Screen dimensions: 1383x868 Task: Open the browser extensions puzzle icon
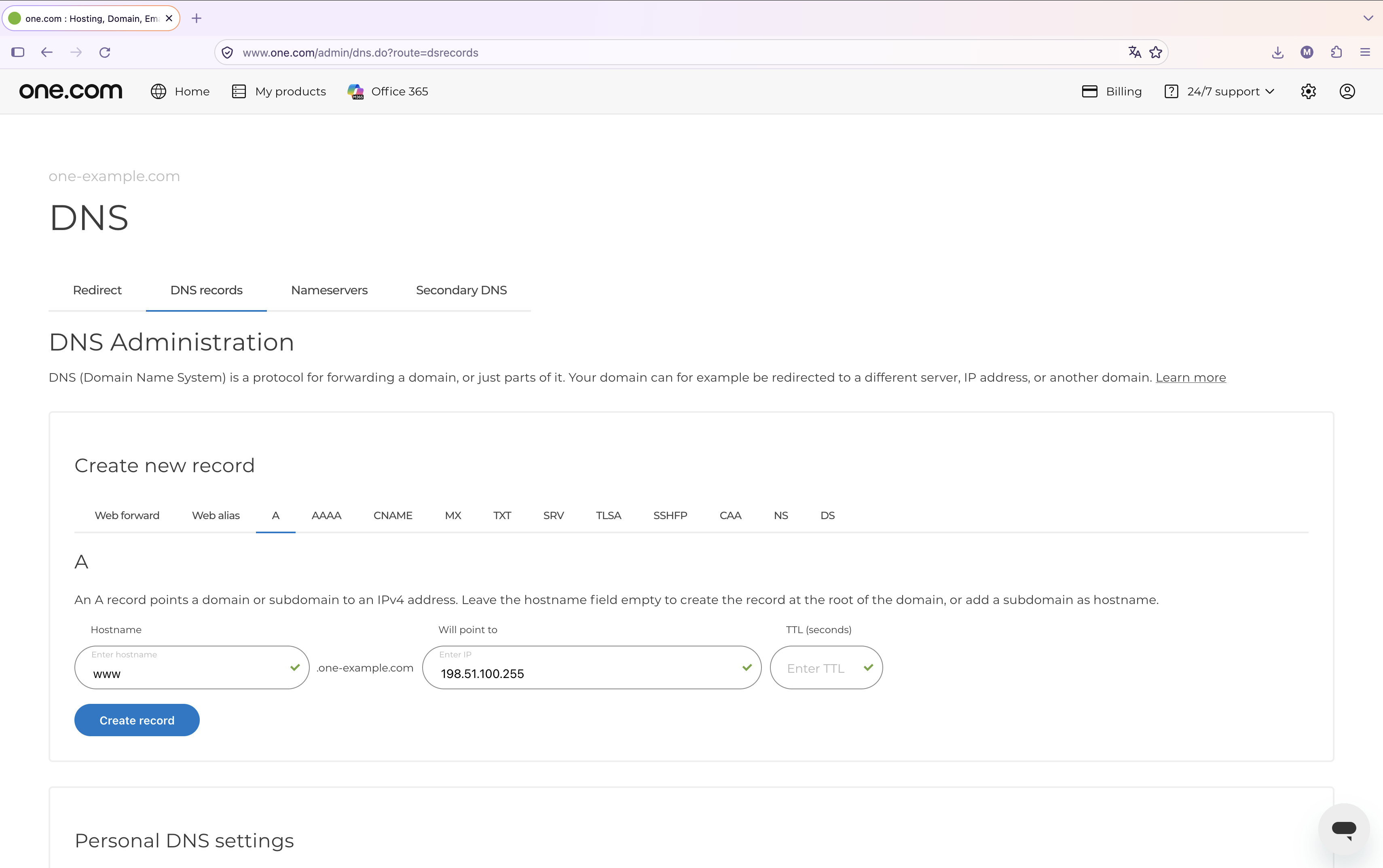tap(1336, 52)
